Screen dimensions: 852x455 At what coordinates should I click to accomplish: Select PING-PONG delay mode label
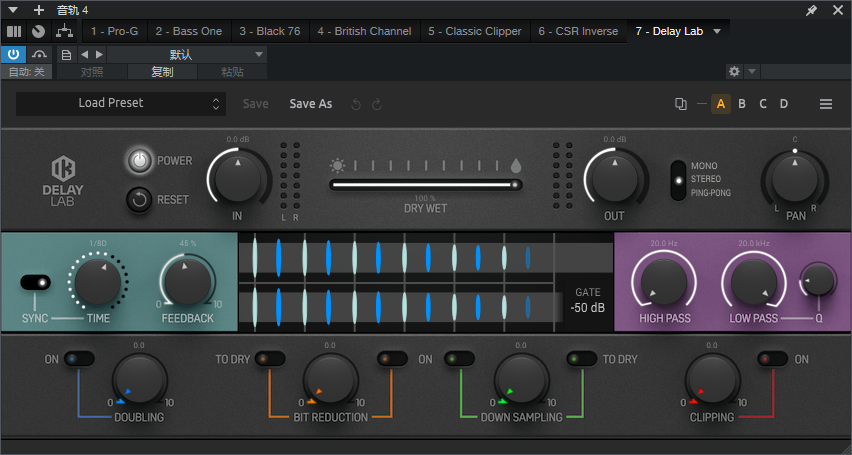(x=711, y=193)
